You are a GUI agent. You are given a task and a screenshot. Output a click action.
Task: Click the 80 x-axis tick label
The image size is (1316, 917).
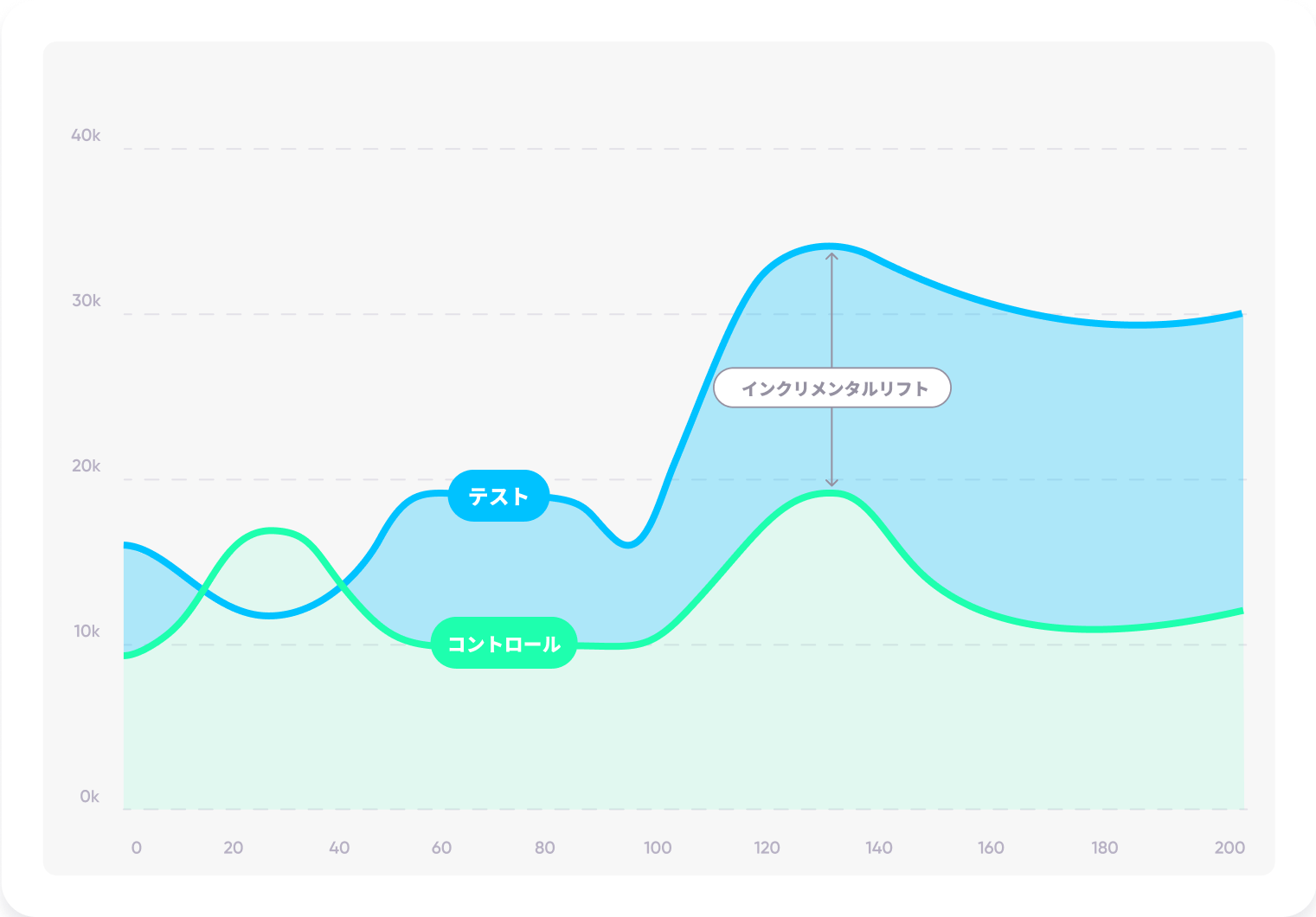[x=544, y=848]
